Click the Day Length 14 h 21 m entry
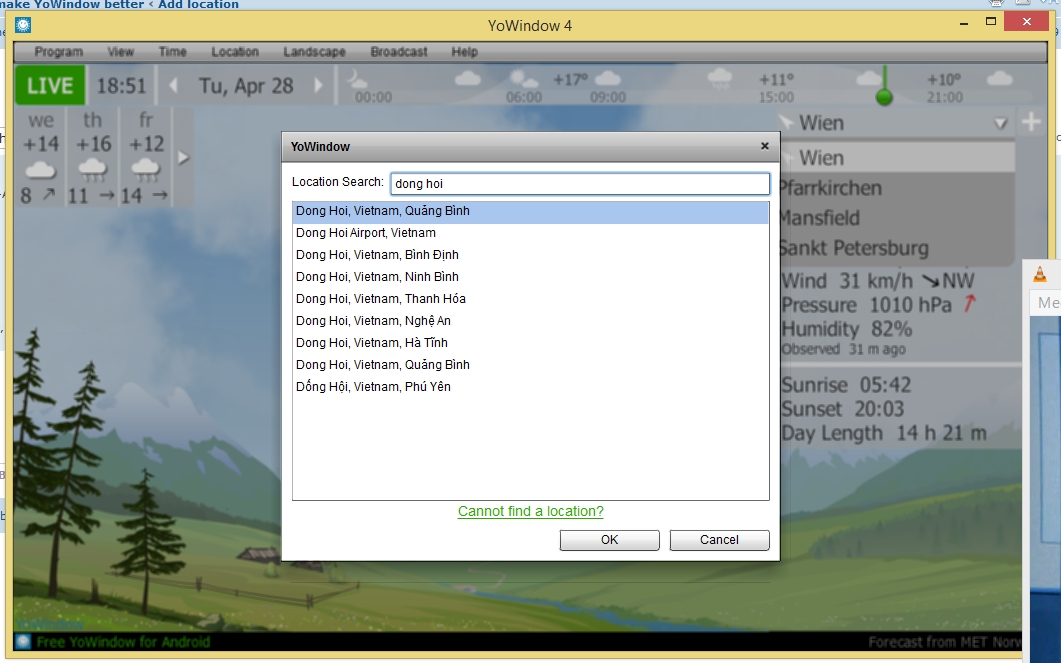This screenshot has width=1061, height=663. pos(884,433)
